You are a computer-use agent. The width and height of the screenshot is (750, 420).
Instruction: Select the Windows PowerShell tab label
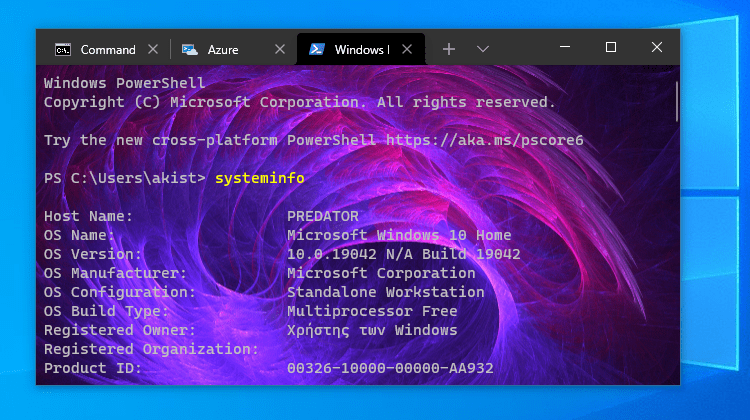361,49
